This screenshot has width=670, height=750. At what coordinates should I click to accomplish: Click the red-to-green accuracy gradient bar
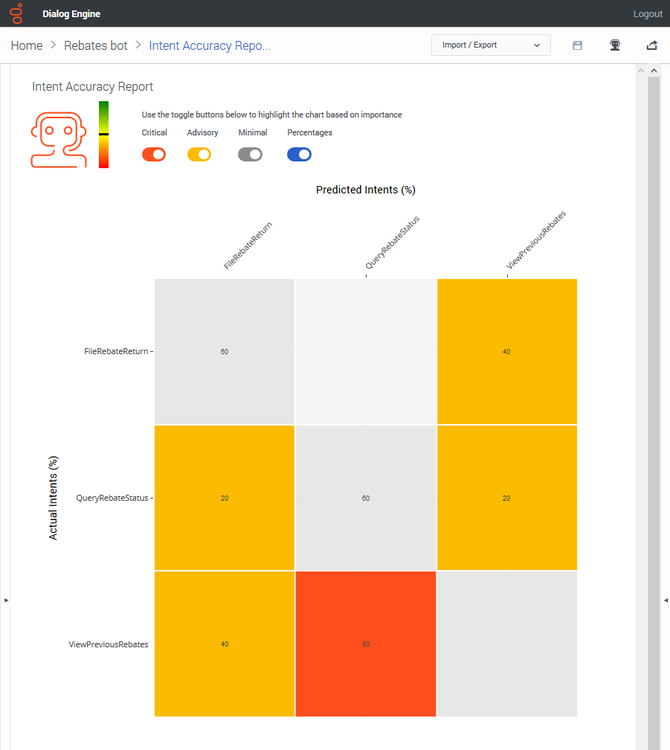(x=104, y=134)
